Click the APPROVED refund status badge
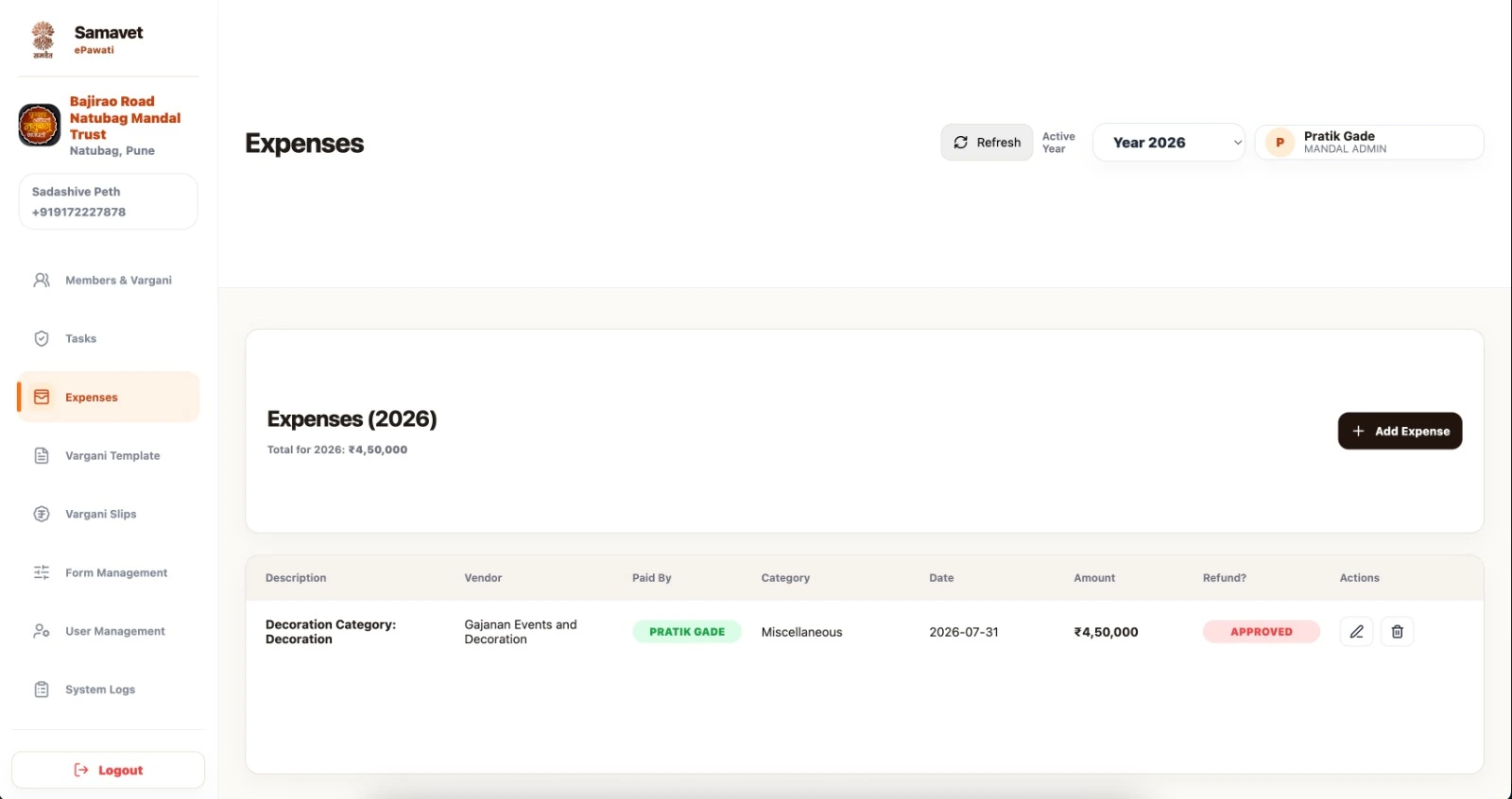Image resolution: width=1512 pixels, height=799 pixels. pos(1261,632)
